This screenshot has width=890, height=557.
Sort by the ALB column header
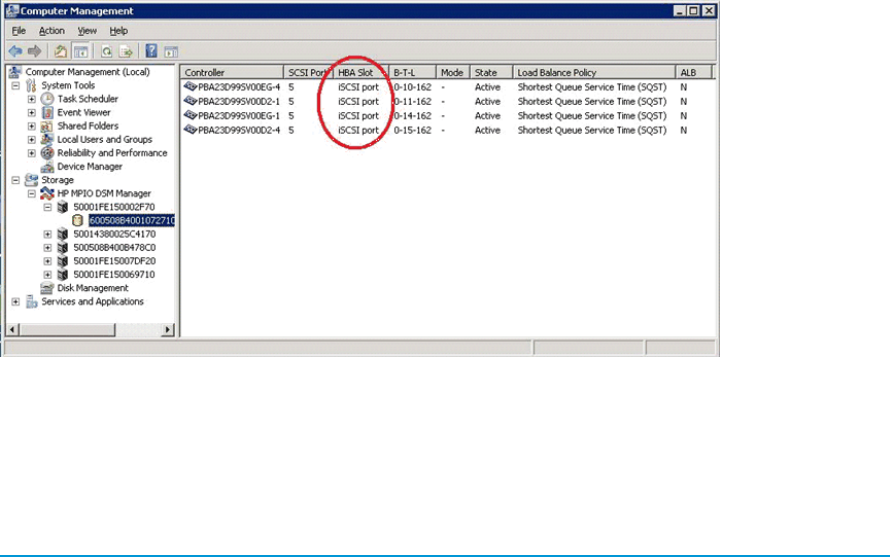(x=694, y=72)
